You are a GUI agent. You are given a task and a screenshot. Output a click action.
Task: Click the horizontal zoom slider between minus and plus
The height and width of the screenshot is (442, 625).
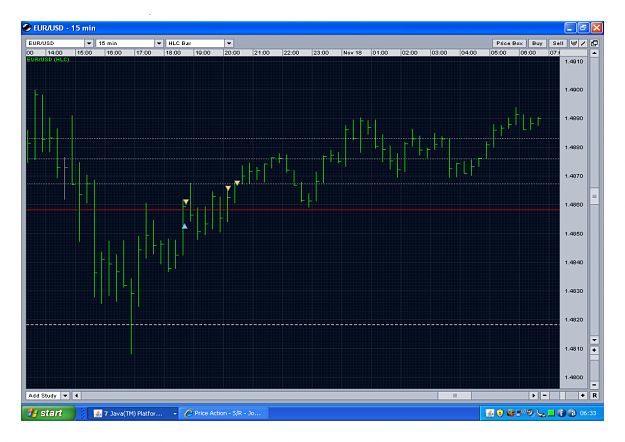coord(564,395)
